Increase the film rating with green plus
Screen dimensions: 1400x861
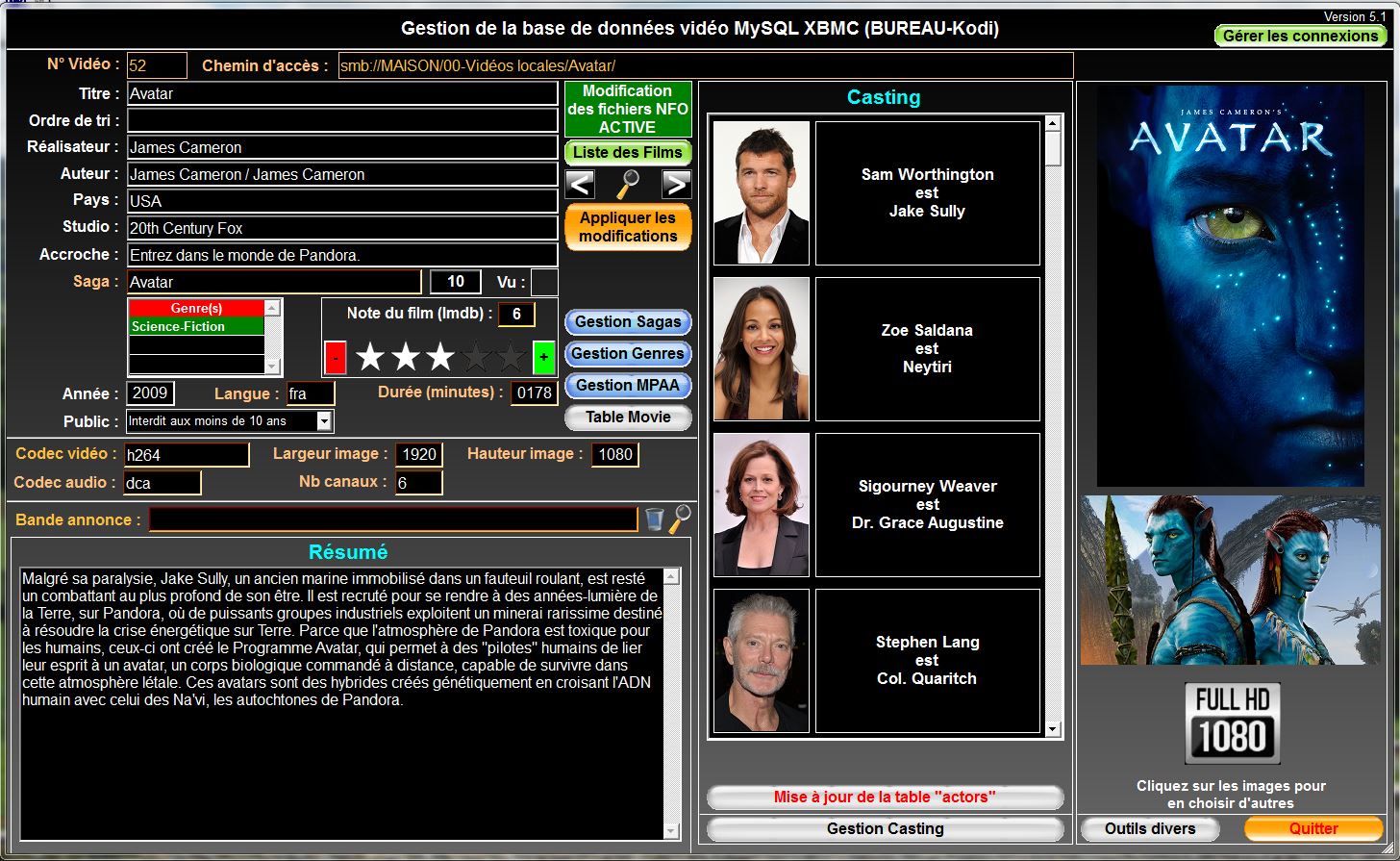(543, 358)
